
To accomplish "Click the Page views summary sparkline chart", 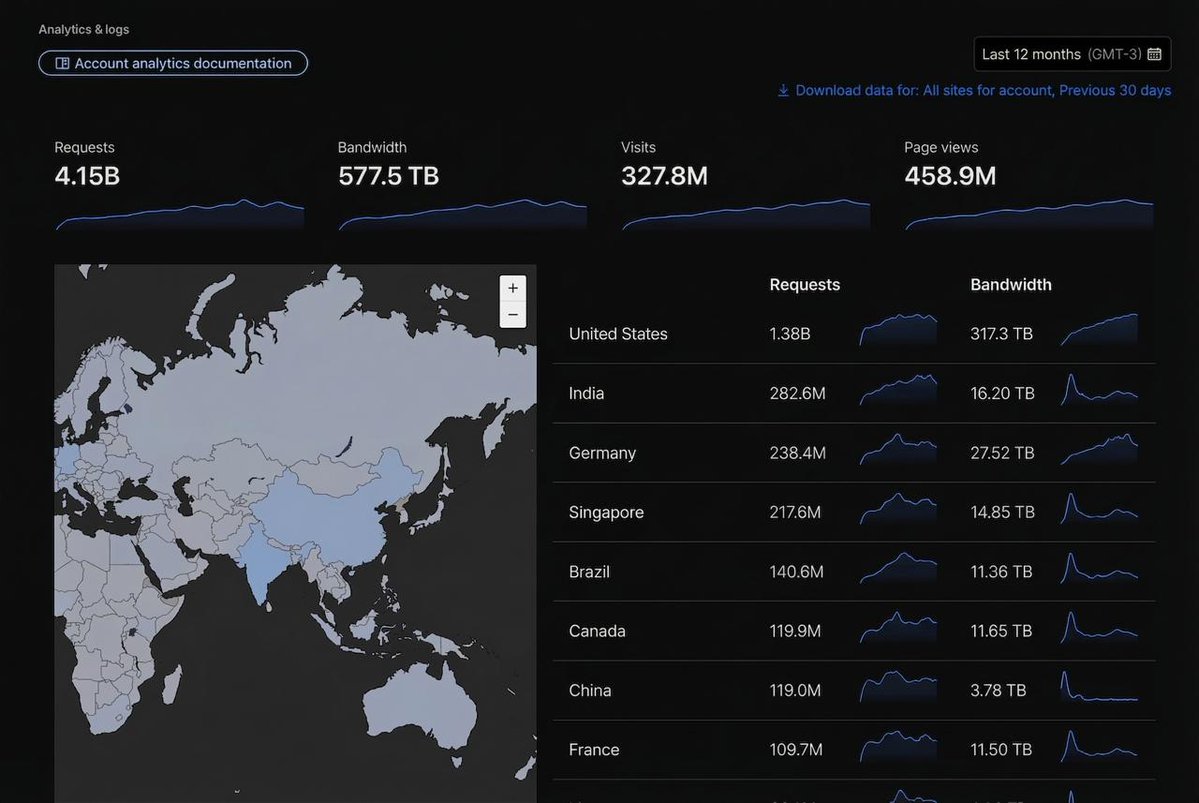I will tap(1029, 214).
